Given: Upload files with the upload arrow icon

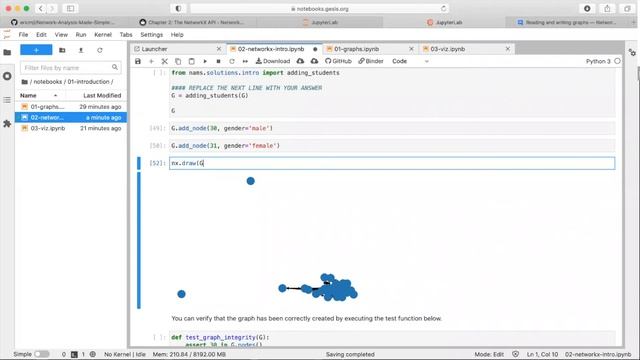Looking at the screenshot, I should click(x=81, y=50).
